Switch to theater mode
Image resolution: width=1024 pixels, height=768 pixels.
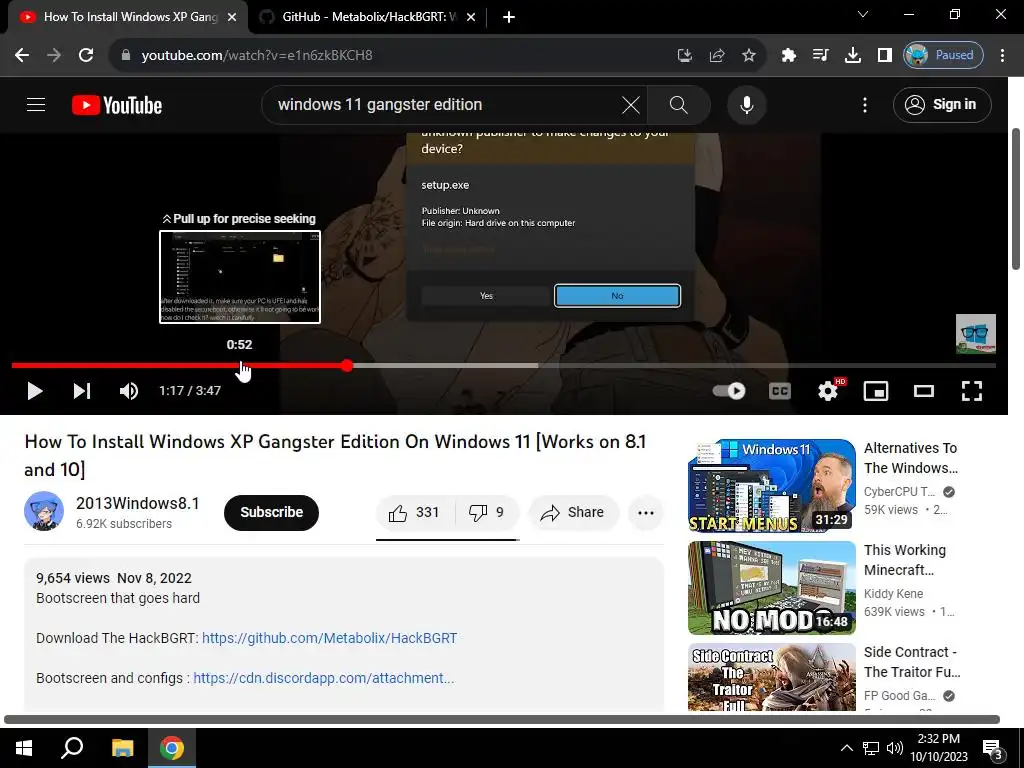tap(923, 391)
